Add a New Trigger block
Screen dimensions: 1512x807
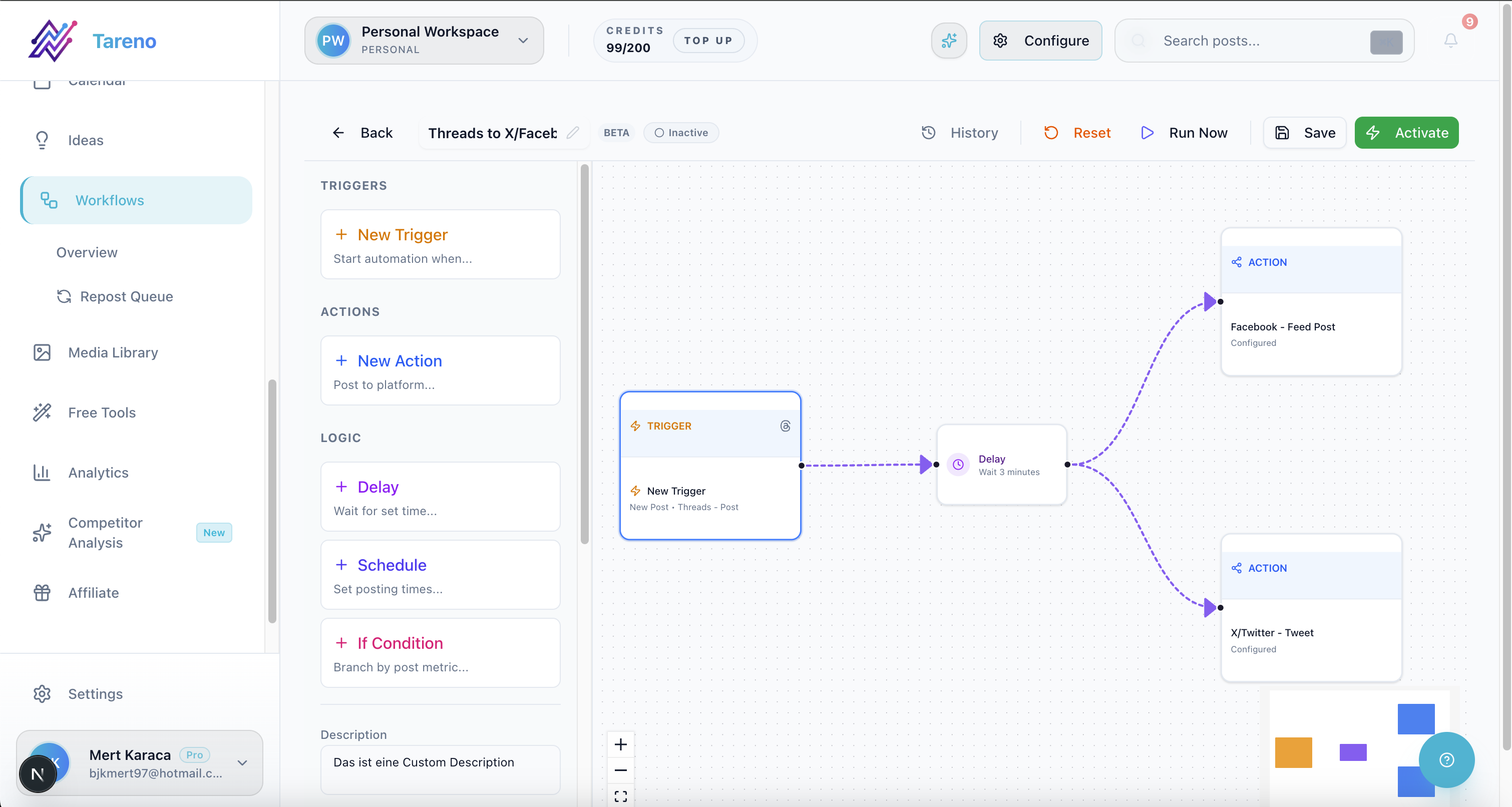pos(440,244)
